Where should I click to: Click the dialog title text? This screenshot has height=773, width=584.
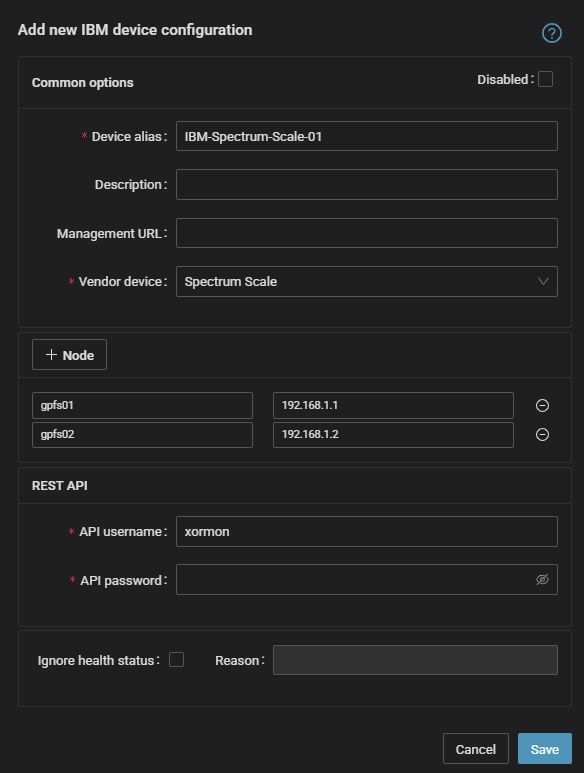click(135, 30)
